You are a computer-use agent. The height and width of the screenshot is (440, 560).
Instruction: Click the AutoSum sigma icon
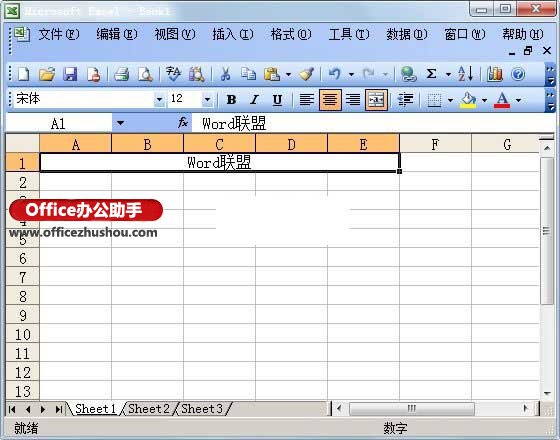(431, 74)
